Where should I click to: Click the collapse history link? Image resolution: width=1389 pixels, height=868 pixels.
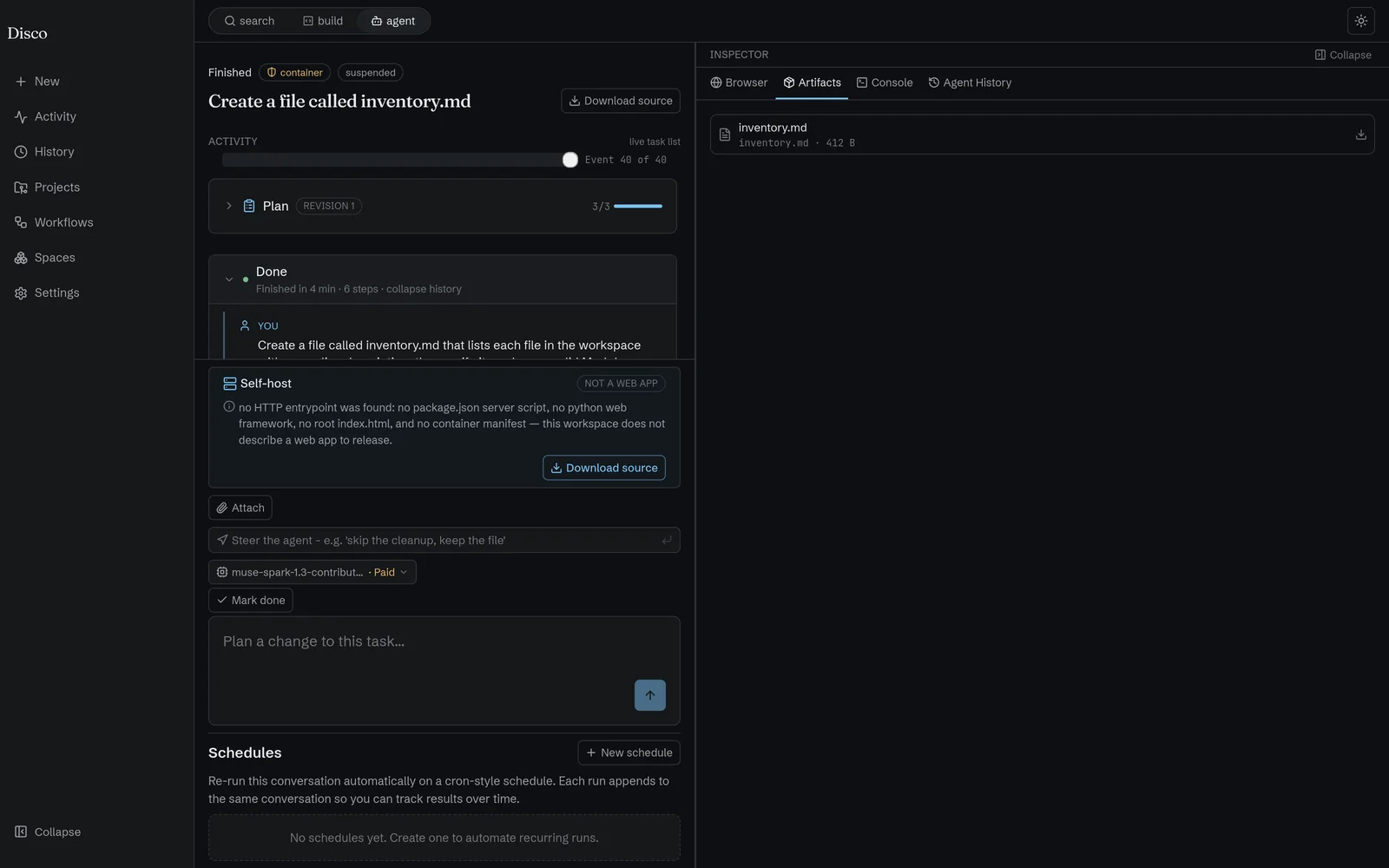[x=424, y=289]
